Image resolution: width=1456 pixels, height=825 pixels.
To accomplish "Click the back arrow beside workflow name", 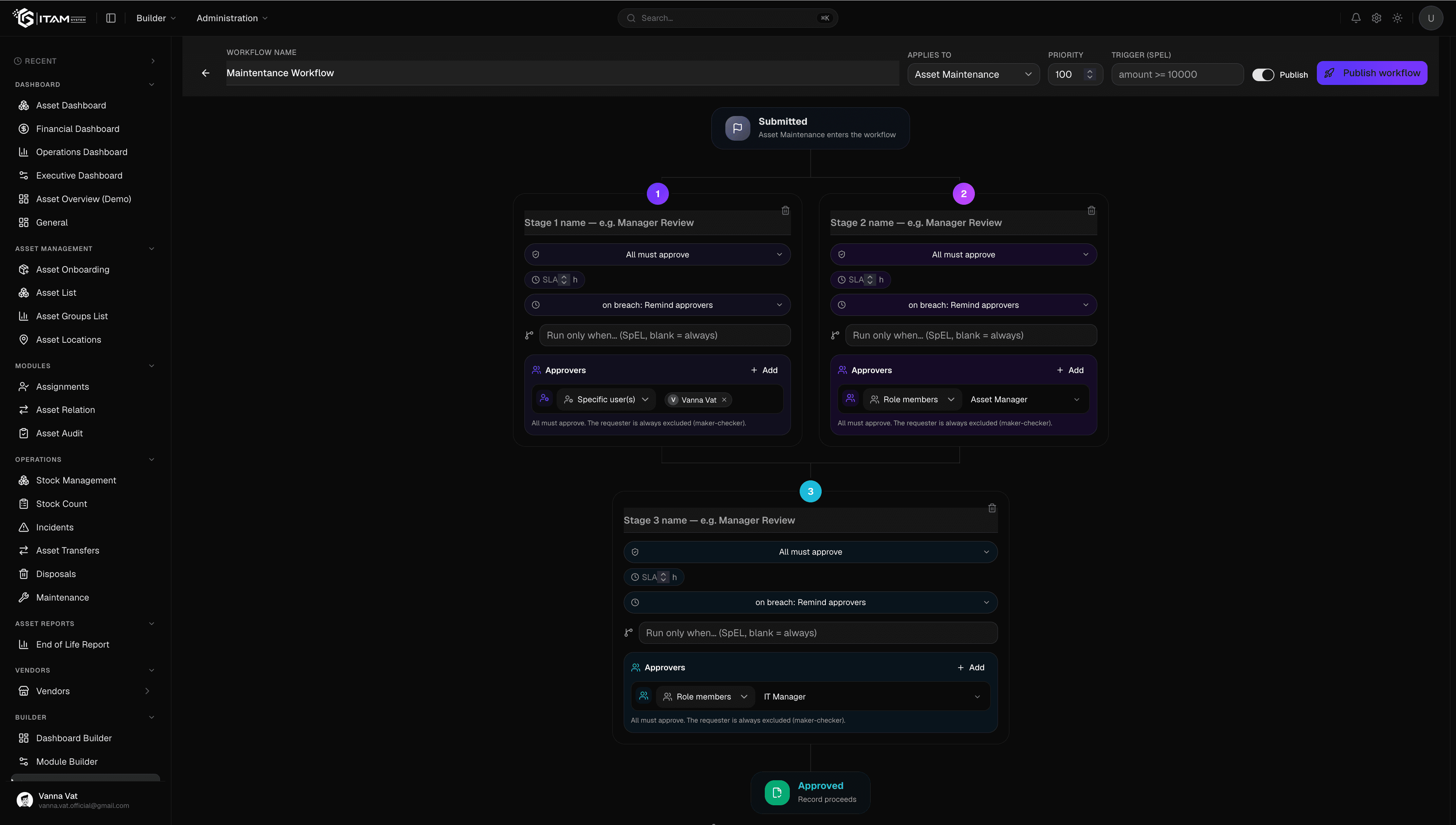I will (x=206, y=73).
